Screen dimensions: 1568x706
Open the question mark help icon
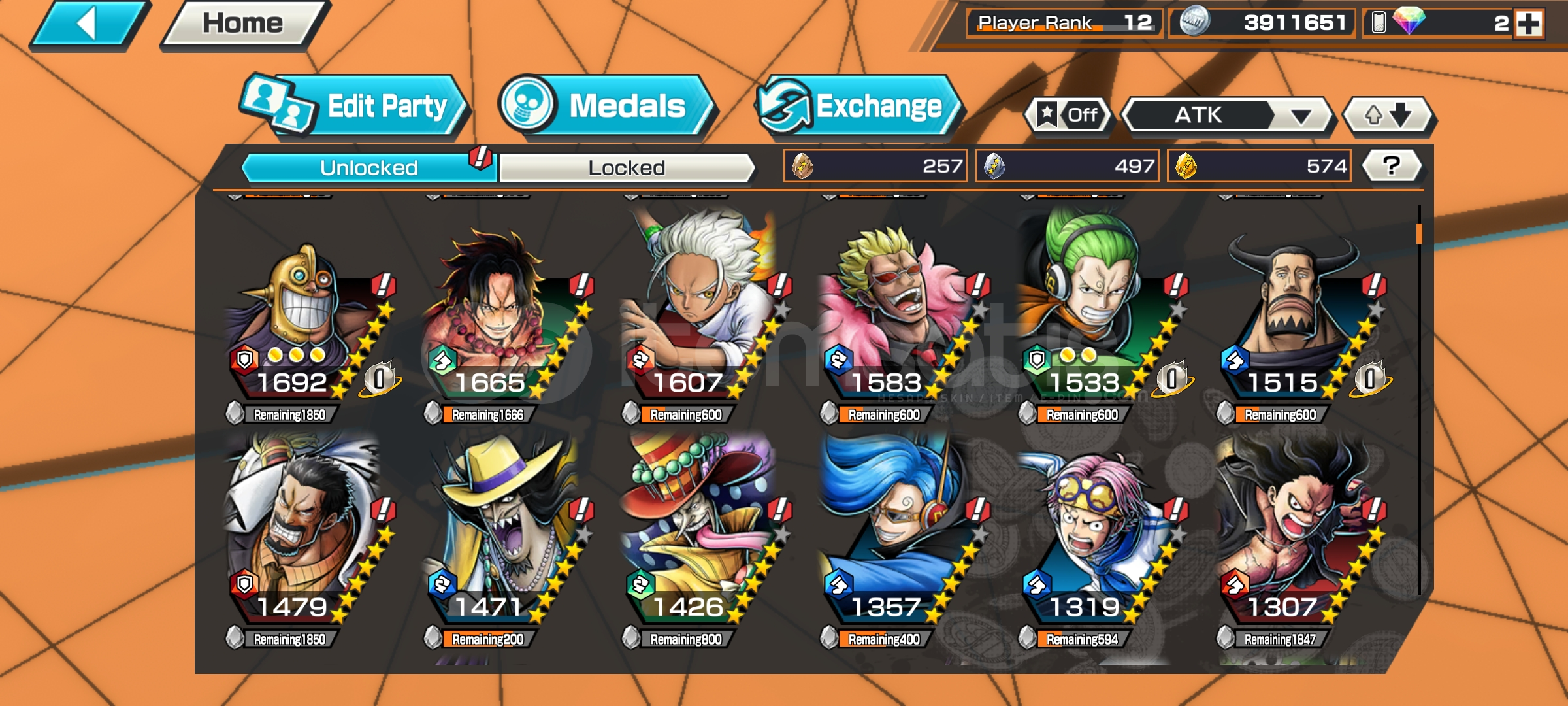coord(1392,166)
